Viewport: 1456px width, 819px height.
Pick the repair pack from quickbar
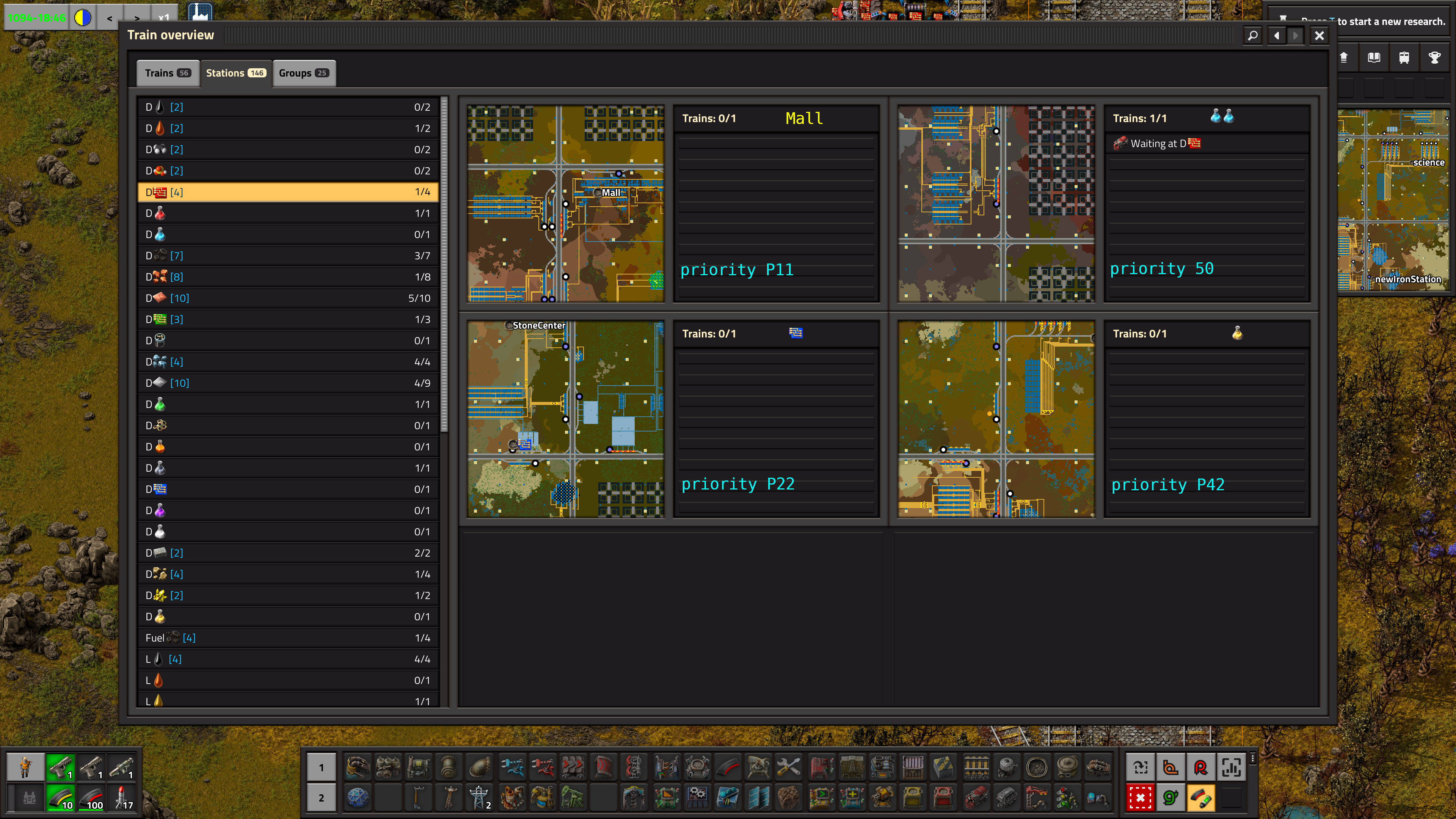[x=789, y=767]
